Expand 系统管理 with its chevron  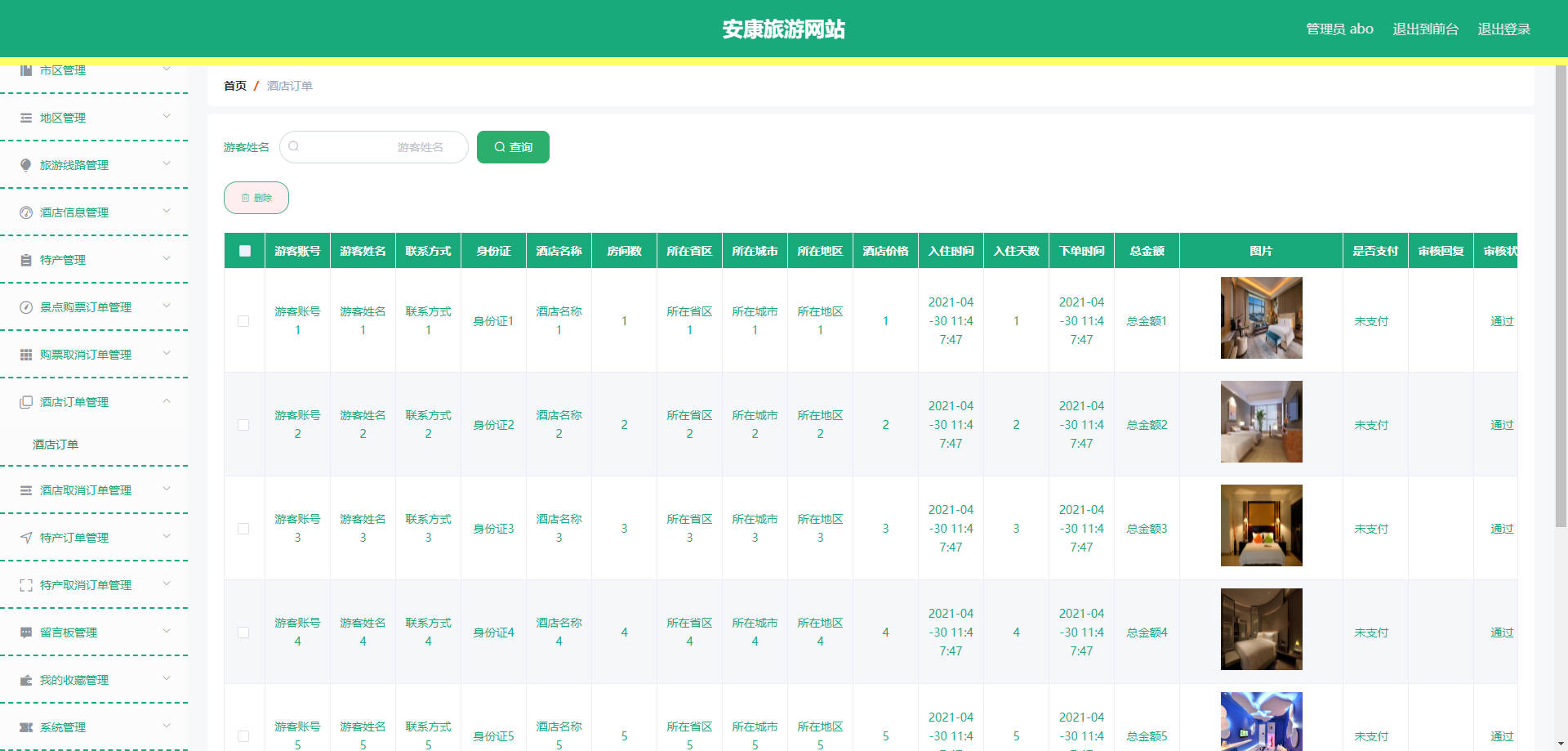point(167,726)
